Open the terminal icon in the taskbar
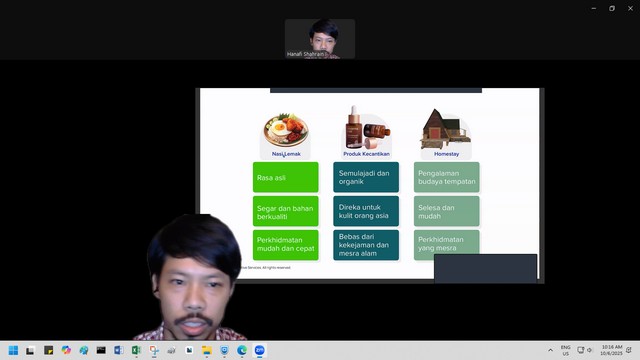The width and height of the screenshot is (640, 360). (x=101, y=350)
